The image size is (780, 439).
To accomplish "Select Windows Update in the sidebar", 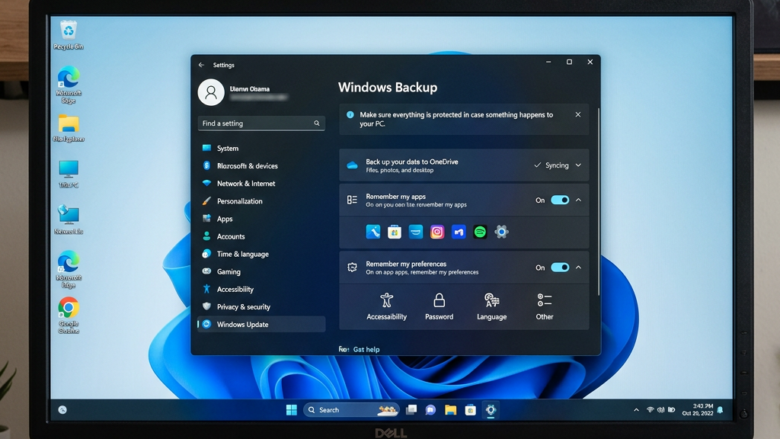I will [x=262, y=324].
